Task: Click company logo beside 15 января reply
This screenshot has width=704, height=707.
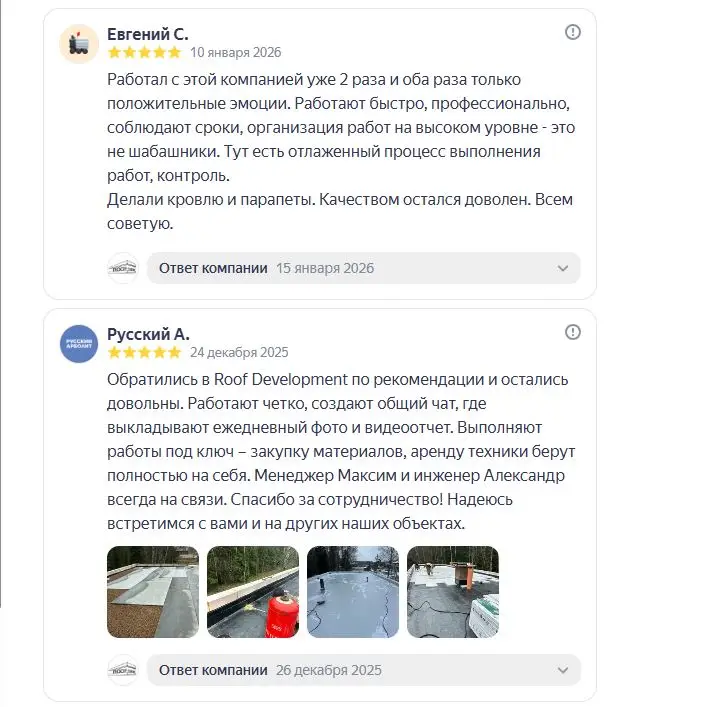Action: 122,268
